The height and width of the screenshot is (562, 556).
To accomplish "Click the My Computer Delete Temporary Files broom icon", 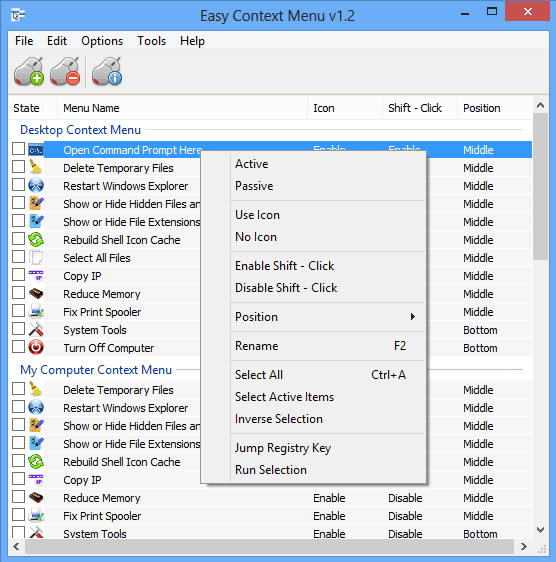I will point(36,389).
